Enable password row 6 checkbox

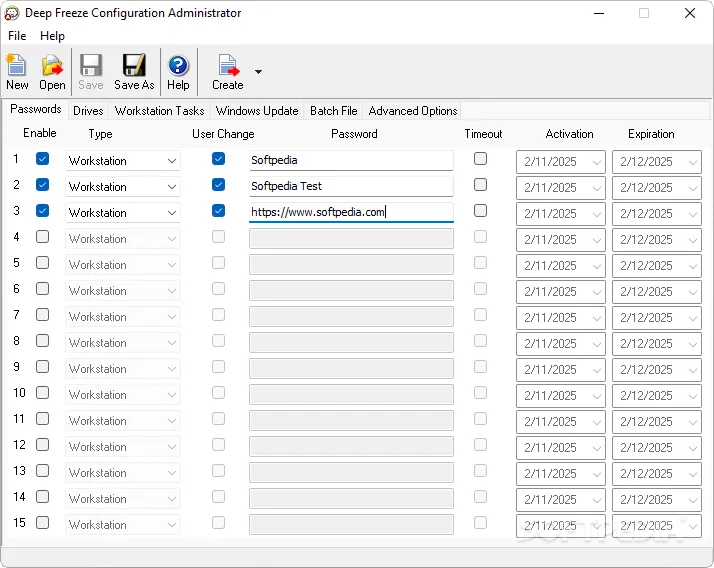click(42, 288)
